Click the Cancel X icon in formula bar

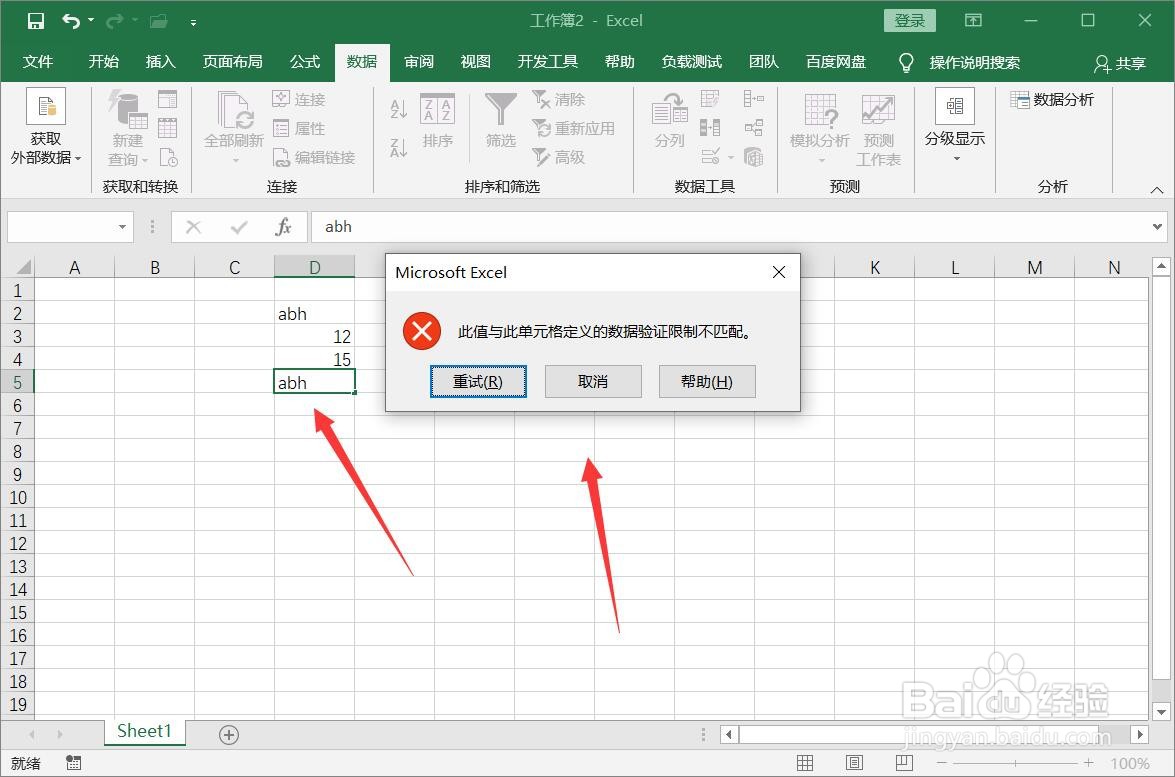[x=193, y=227]
